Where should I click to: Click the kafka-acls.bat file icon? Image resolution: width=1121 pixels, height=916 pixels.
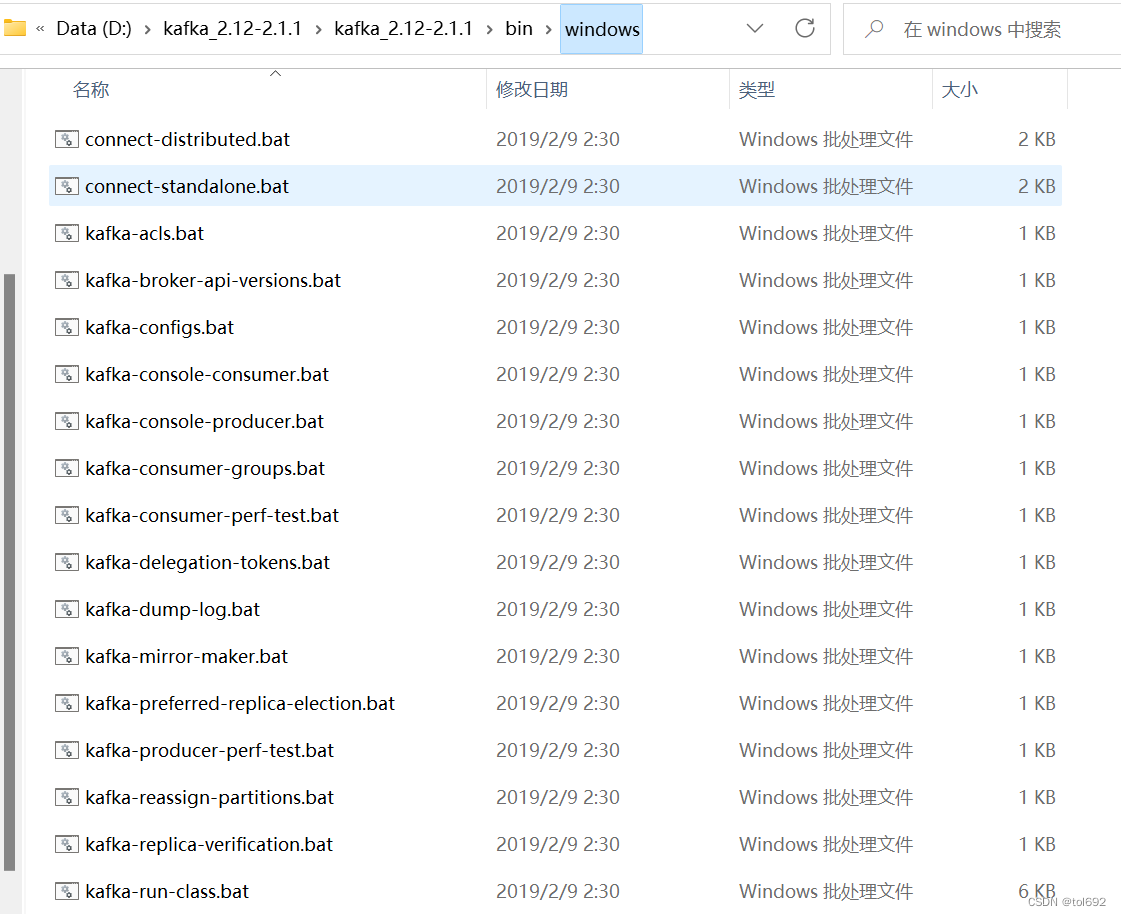pyautogui.click(x=66, y=233)
